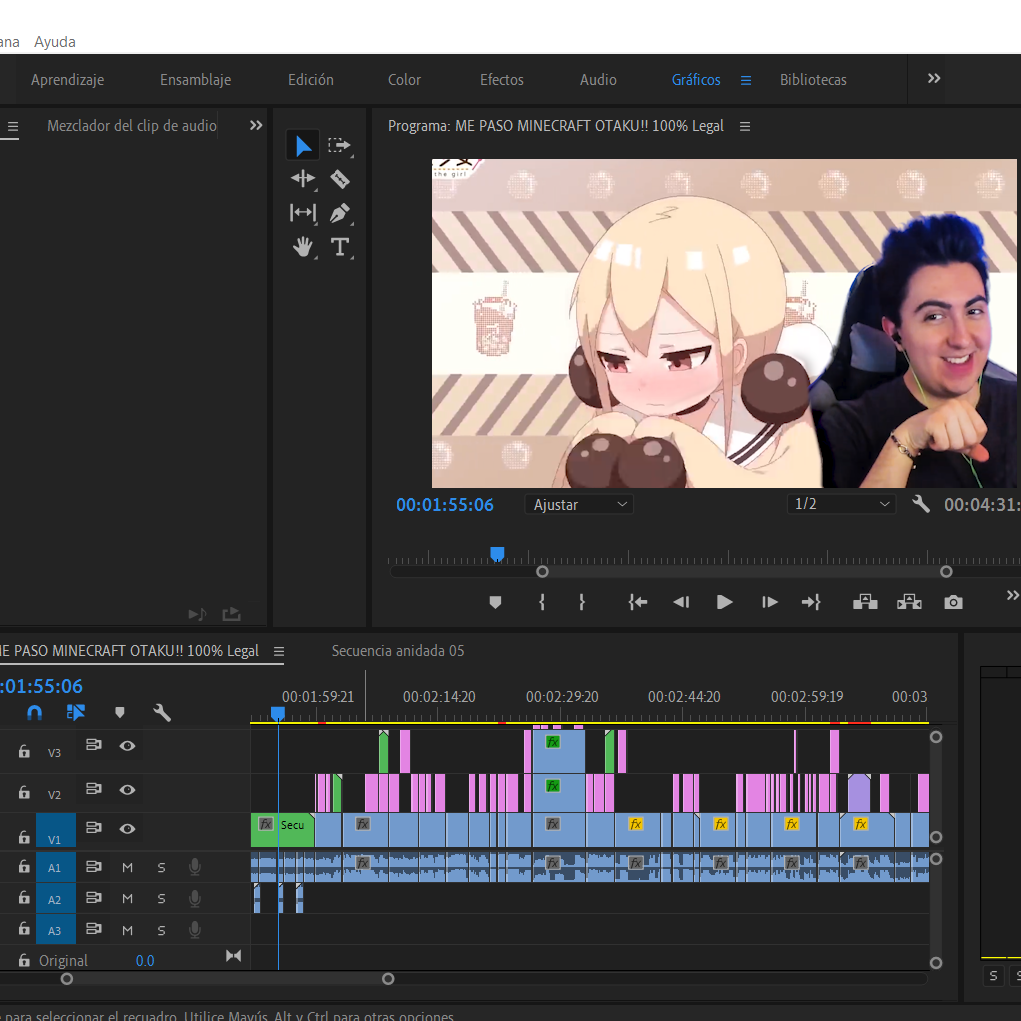Hide the V3 track output
1021x1021 pixels.
tap(128, 746)
